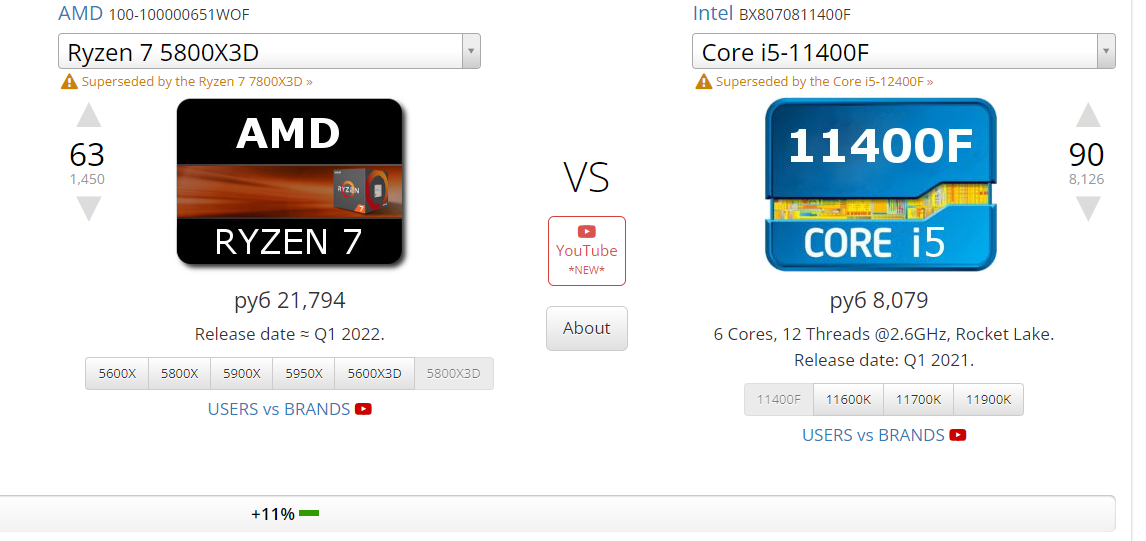
Task: Click the dropdown arrow on the AMD selector
Action: [471, 52]
